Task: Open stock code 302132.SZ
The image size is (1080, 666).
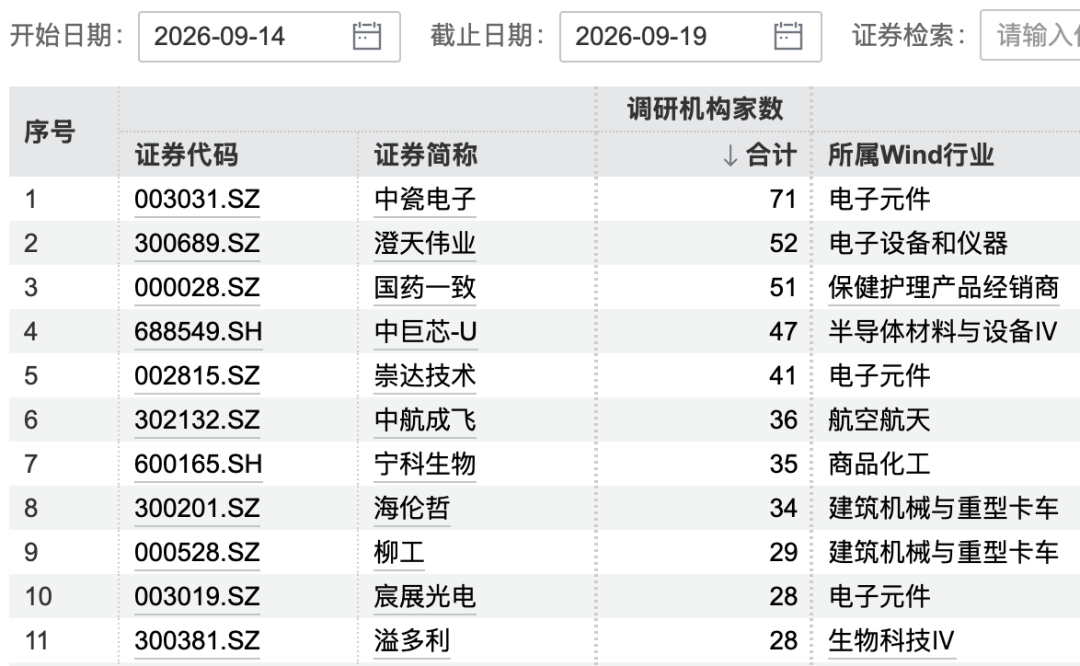Action: (197, 419)
